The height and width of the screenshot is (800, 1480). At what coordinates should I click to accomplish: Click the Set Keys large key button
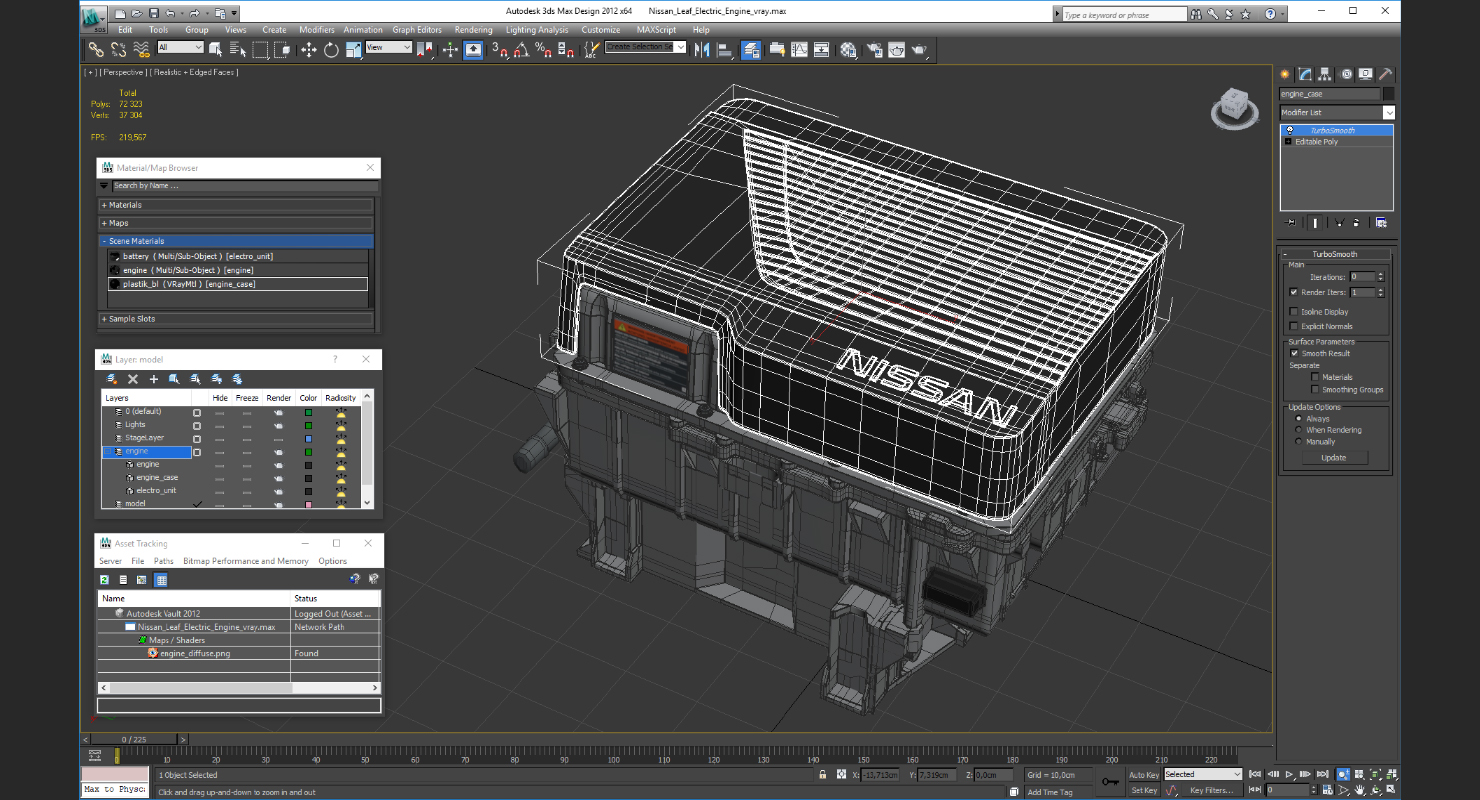point(1110,781)
